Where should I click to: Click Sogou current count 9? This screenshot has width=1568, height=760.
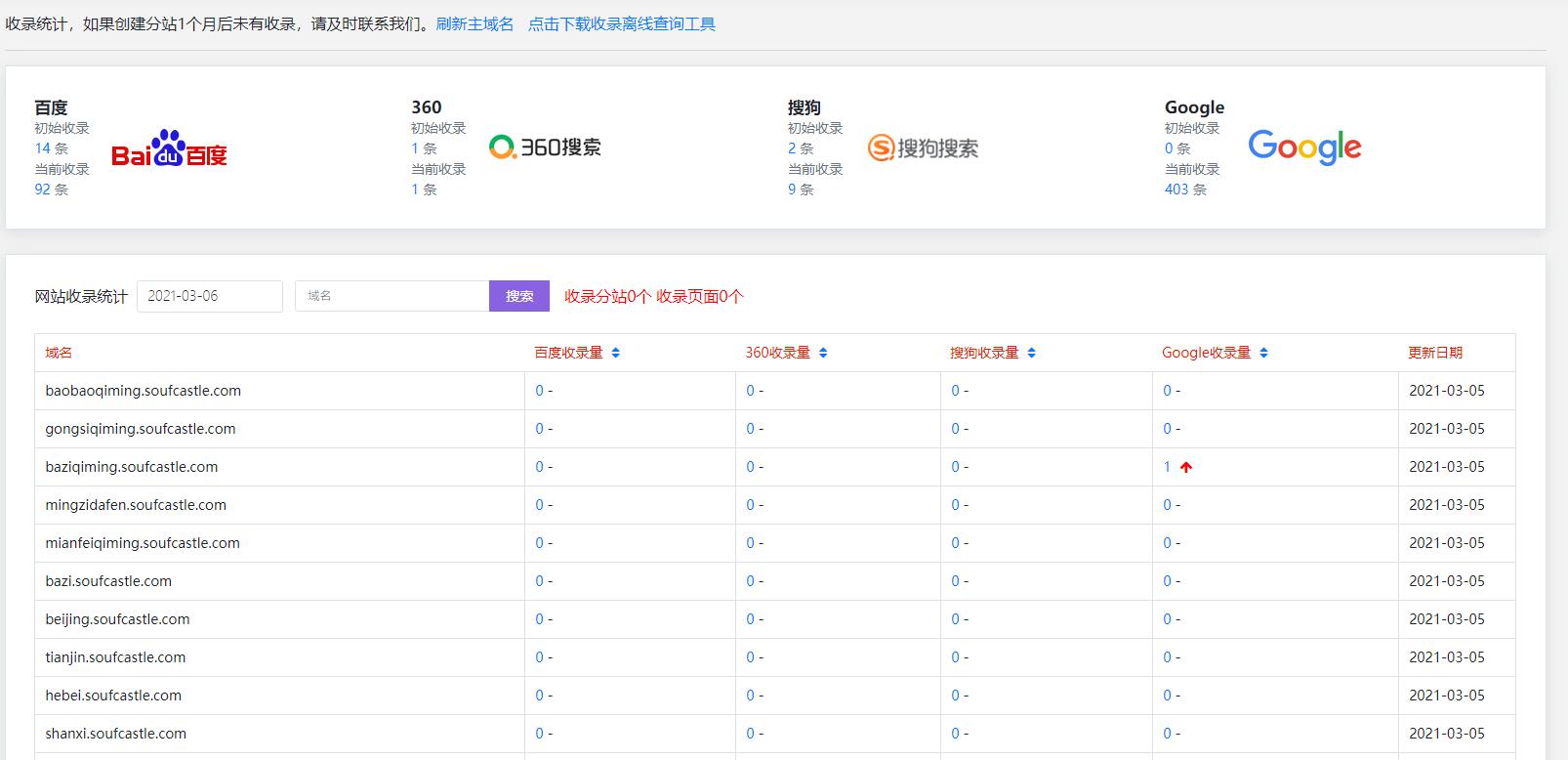[x=792, y=190]
